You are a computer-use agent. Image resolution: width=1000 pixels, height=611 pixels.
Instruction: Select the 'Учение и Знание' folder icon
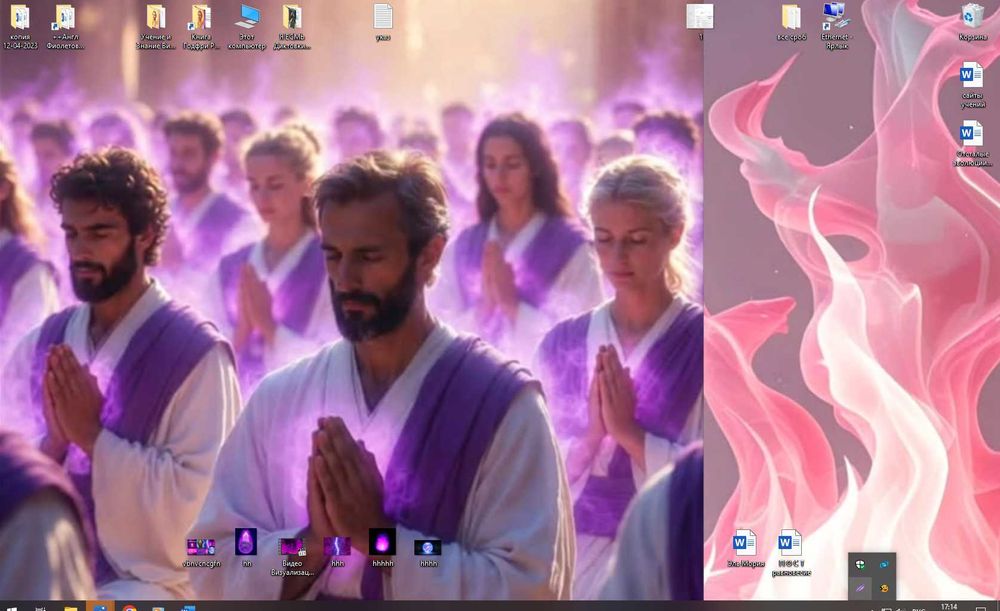156,18
